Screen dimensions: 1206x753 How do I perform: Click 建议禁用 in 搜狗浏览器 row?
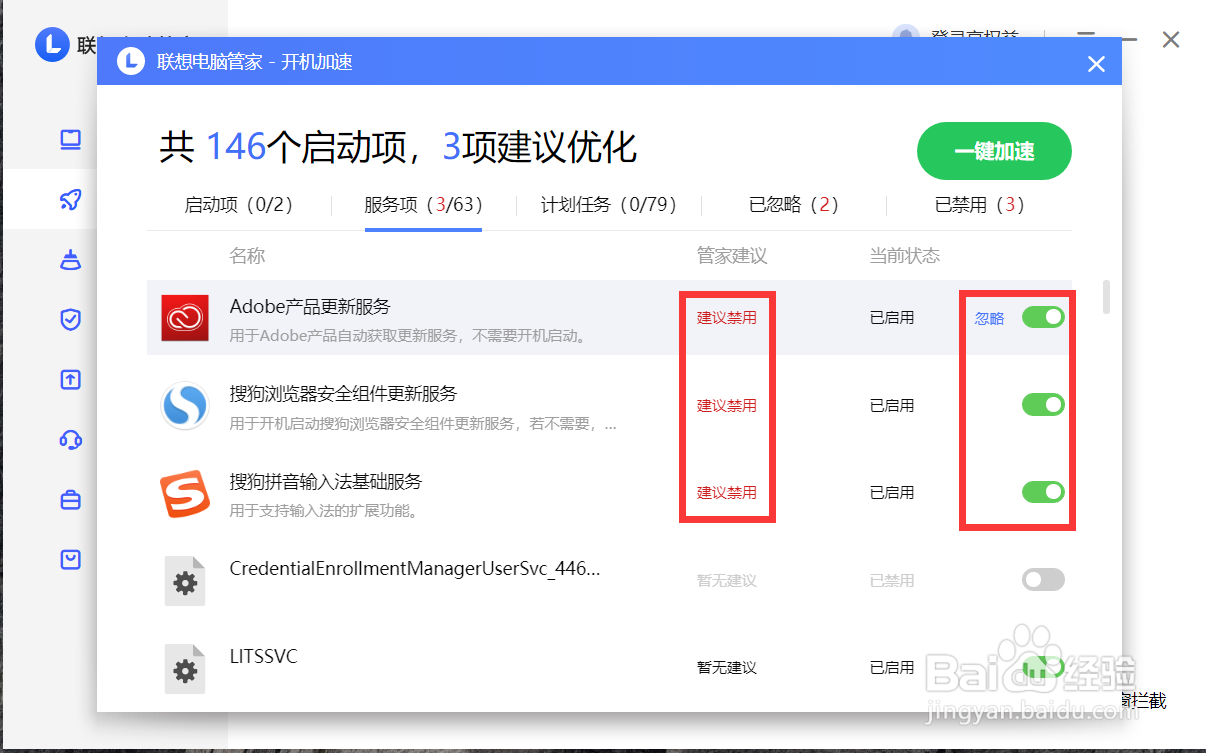click(x=727, y=406)
